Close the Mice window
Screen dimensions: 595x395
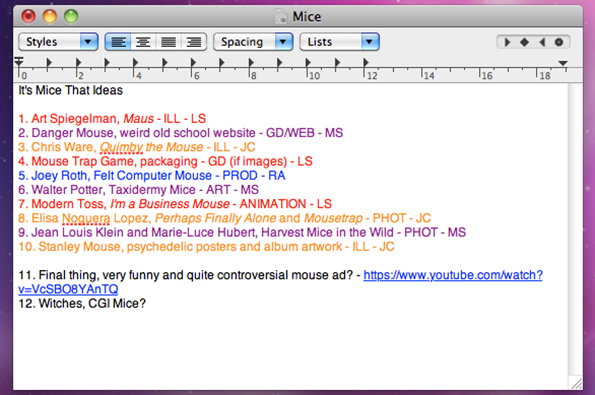[28, 16]
